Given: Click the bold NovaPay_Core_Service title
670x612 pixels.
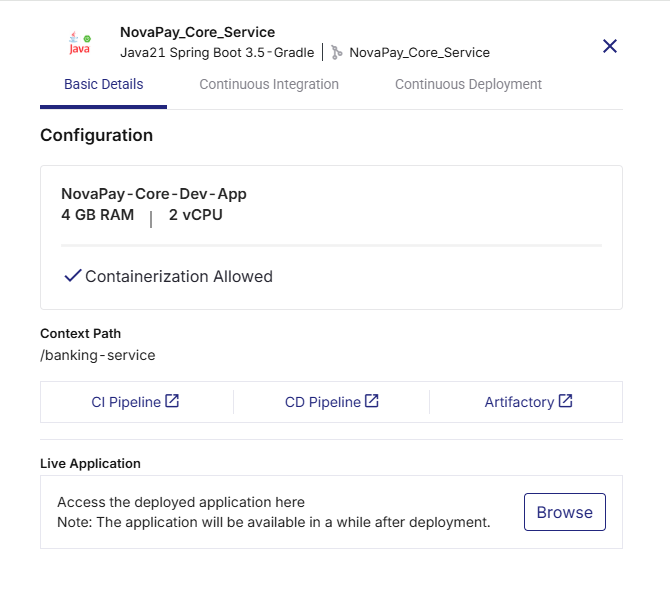Looking at the screenshot, I should pyautogui.click(x=197, y=32).
